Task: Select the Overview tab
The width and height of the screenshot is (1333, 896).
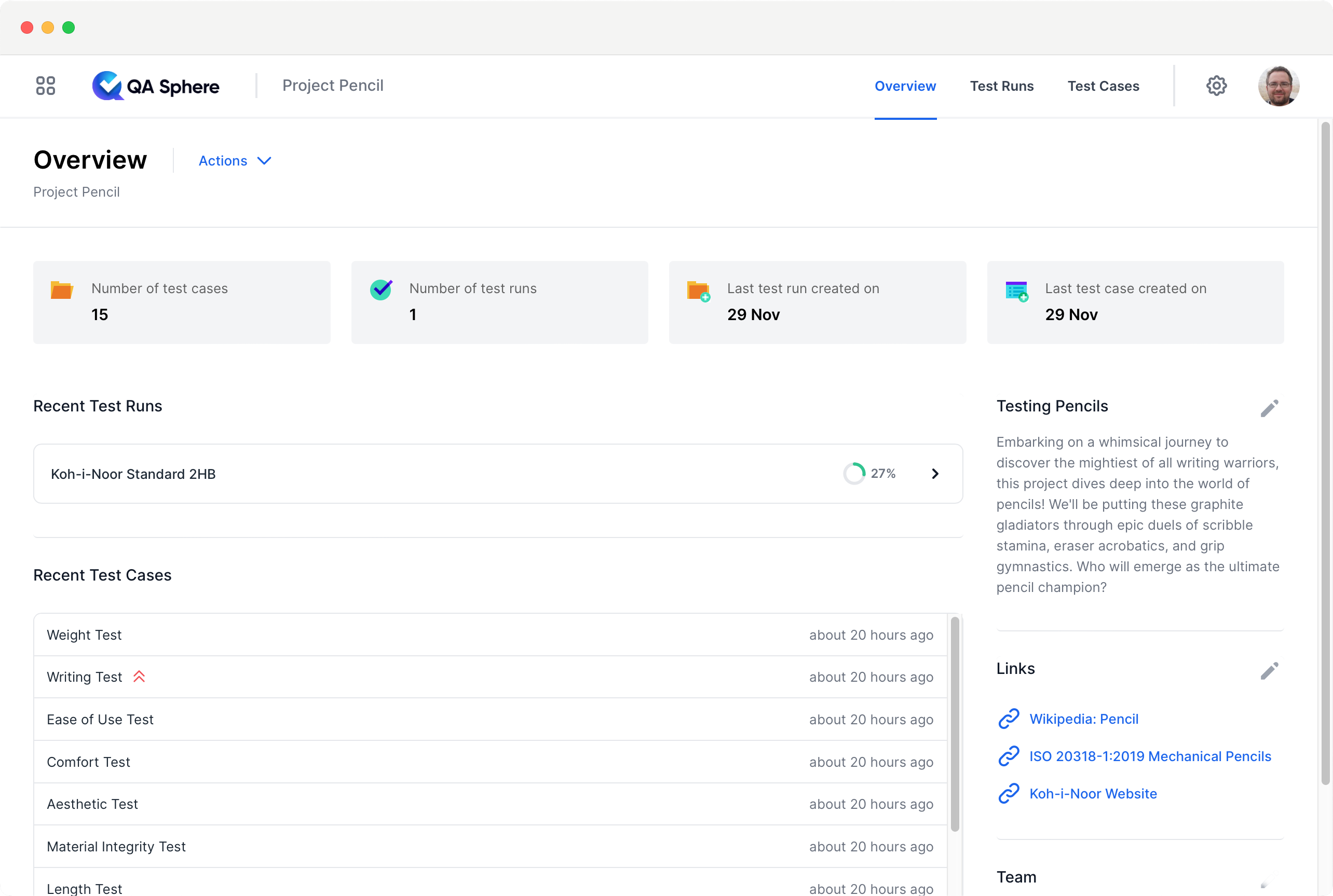Action: (x=905, y=86)
